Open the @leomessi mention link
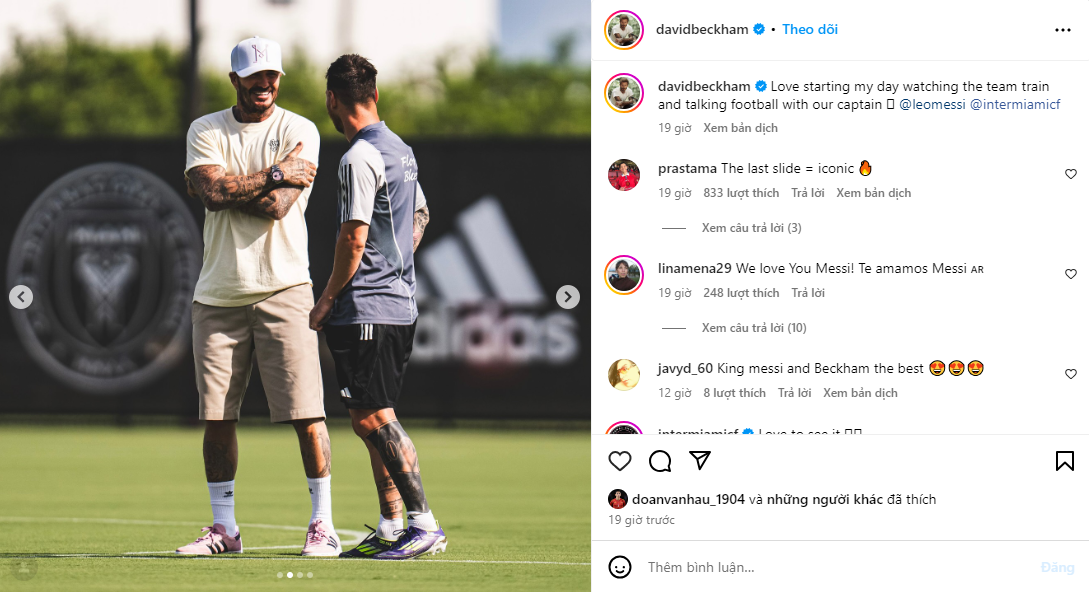 click(932, 104)
